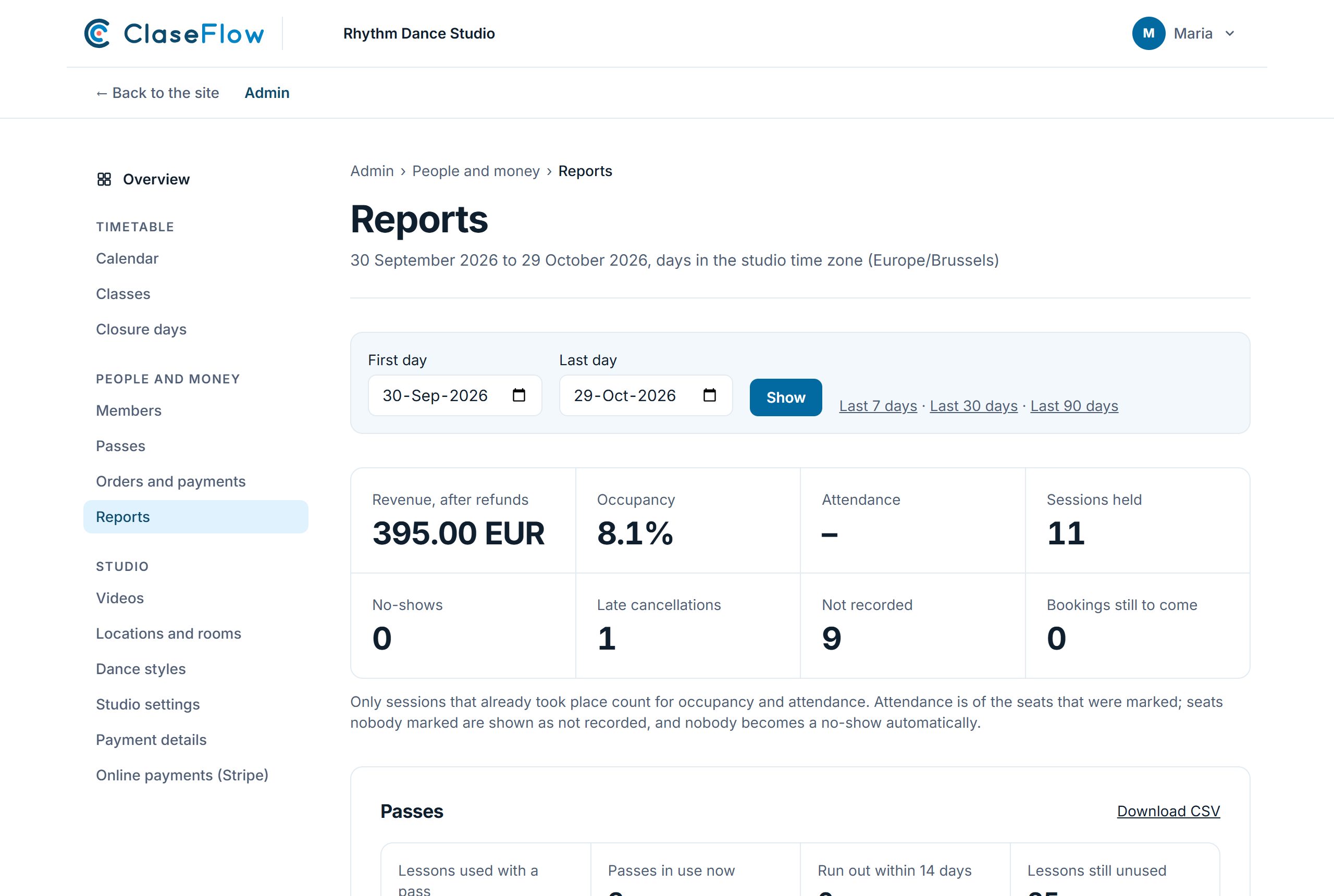Open Dance styles page
This screenshot has height=896, width=1334.
click(141, 668)
